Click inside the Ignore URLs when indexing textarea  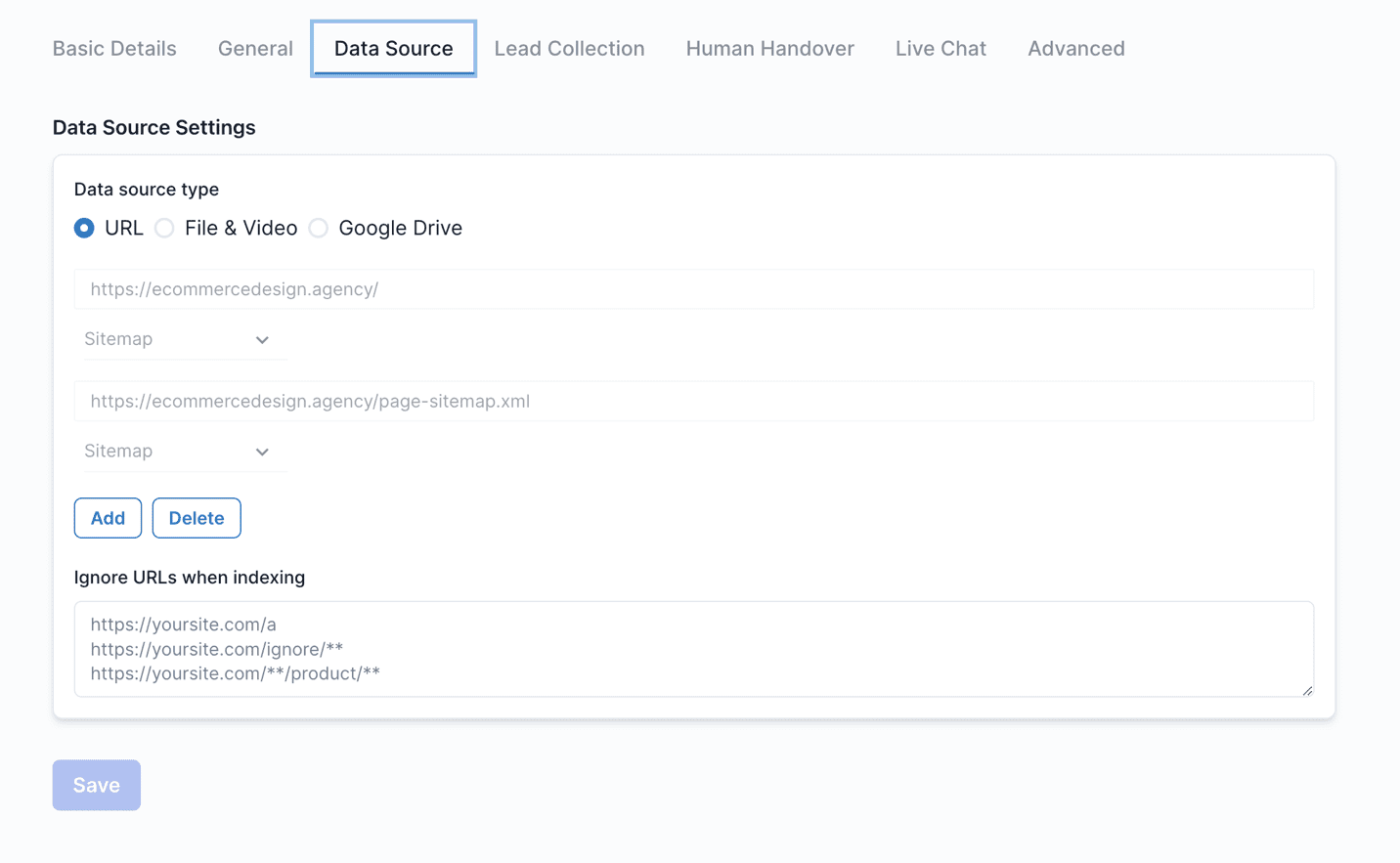click(693, 649)
